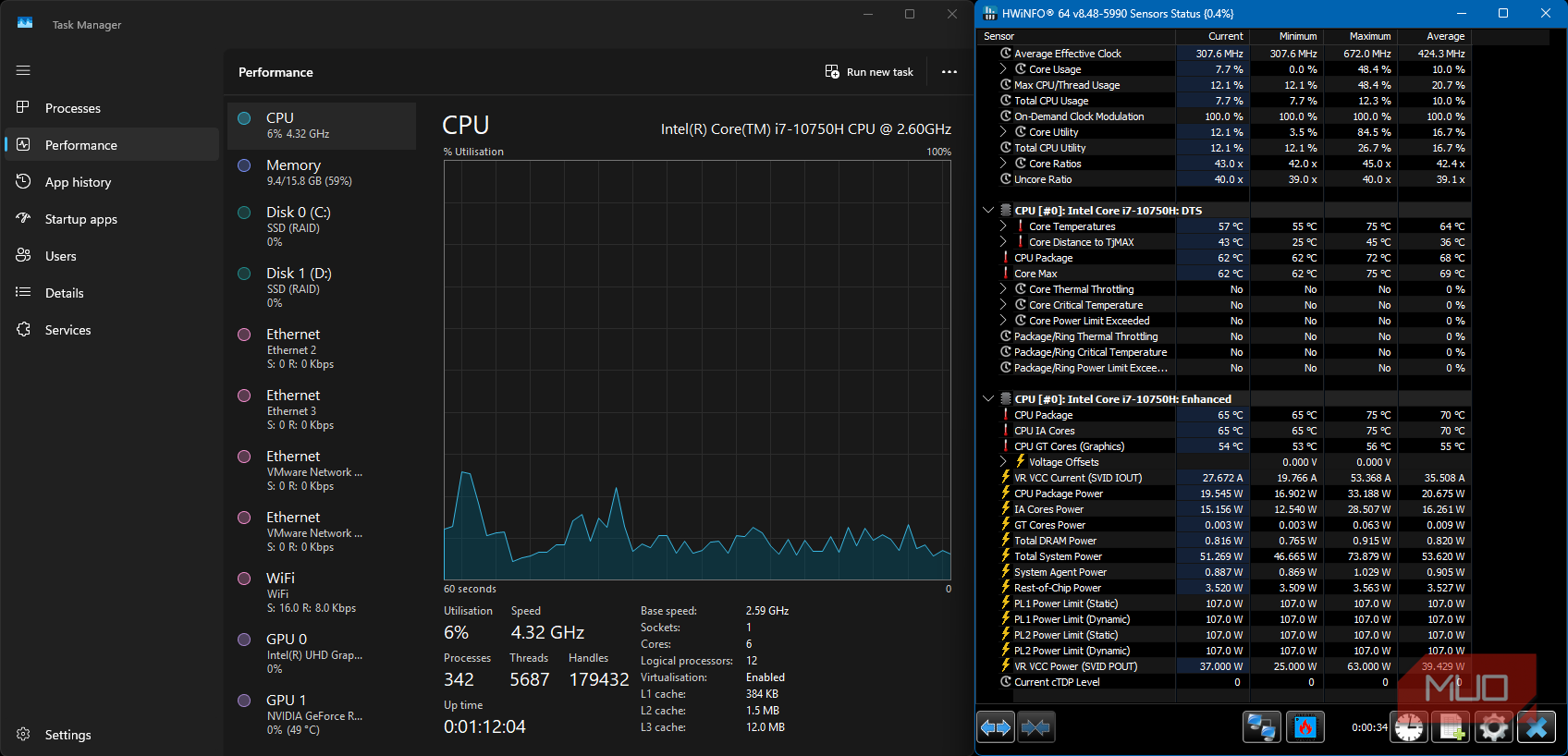The height and width of the screenshot is (756, 1568).
Task: Select the Performance page in sidebar
Action: 112,145
